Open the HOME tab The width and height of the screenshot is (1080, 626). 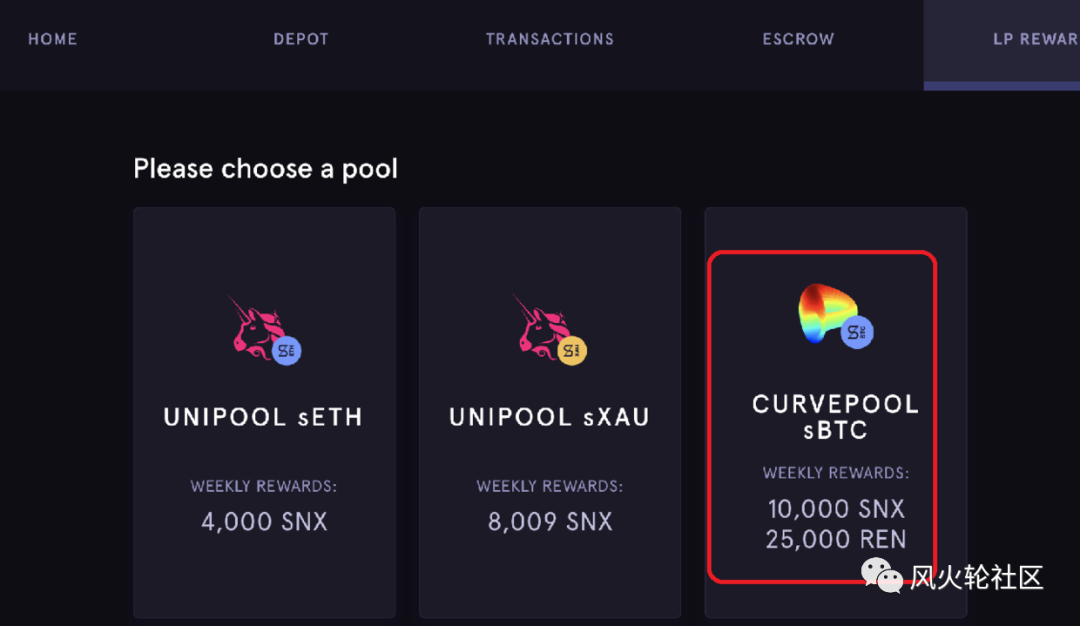click(x=52, y=39)
